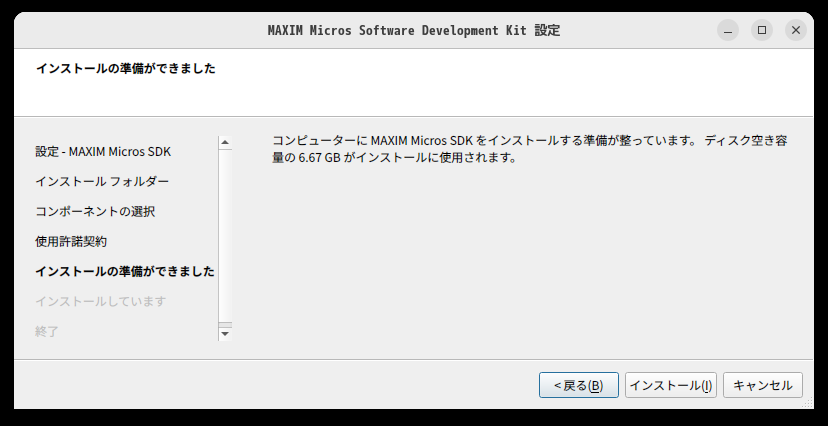Image resolution: width=828 pixels, height=426 pixels.
Task: Click the page header インストールの準備ができました
Action: [126, 68]
